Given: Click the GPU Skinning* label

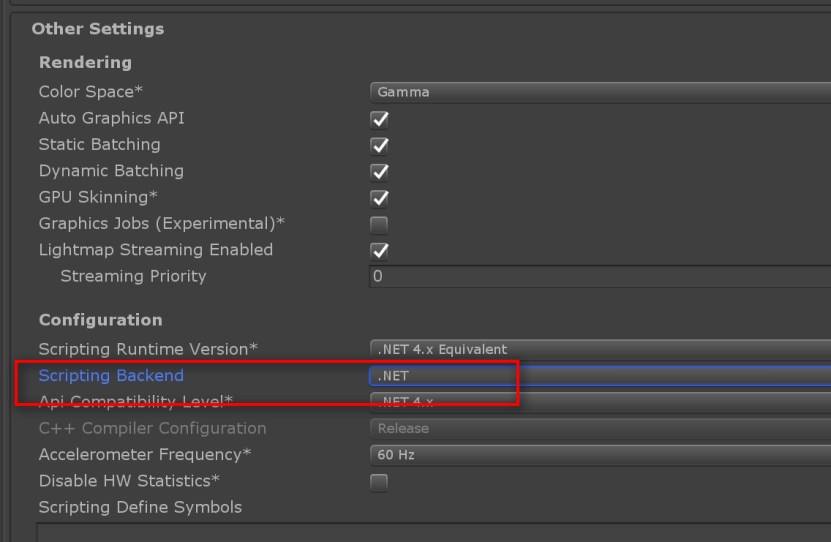Looking at the screenshot, I should 98,197.
